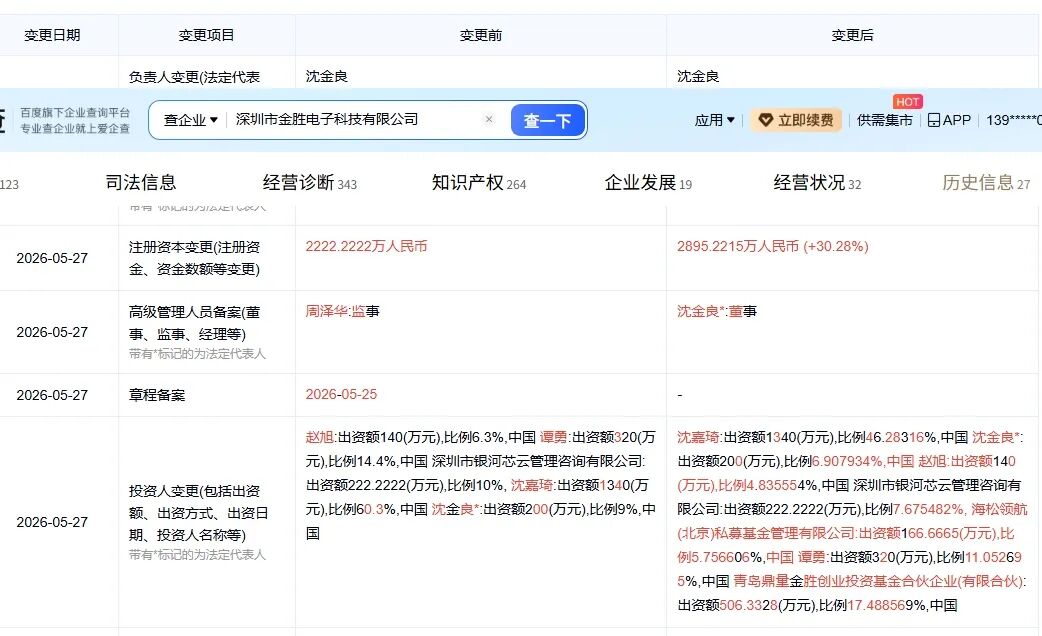Open the 查企业 search type dropdown
This screenshot has width=1042, height=636.
[x=191, y=120]
